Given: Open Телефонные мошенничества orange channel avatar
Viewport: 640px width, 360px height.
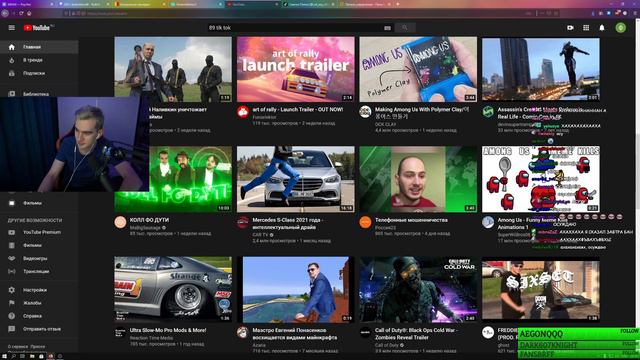Looking at the screenshot, I should (365, 222).
